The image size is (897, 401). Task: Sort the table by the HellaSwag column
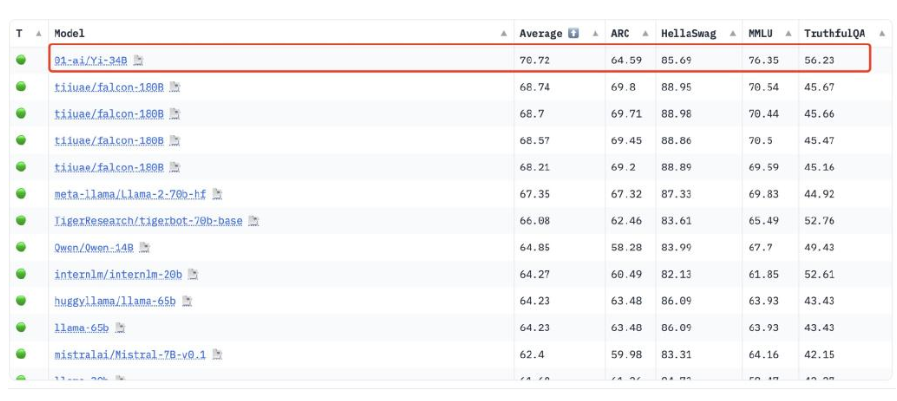[731, 34]
